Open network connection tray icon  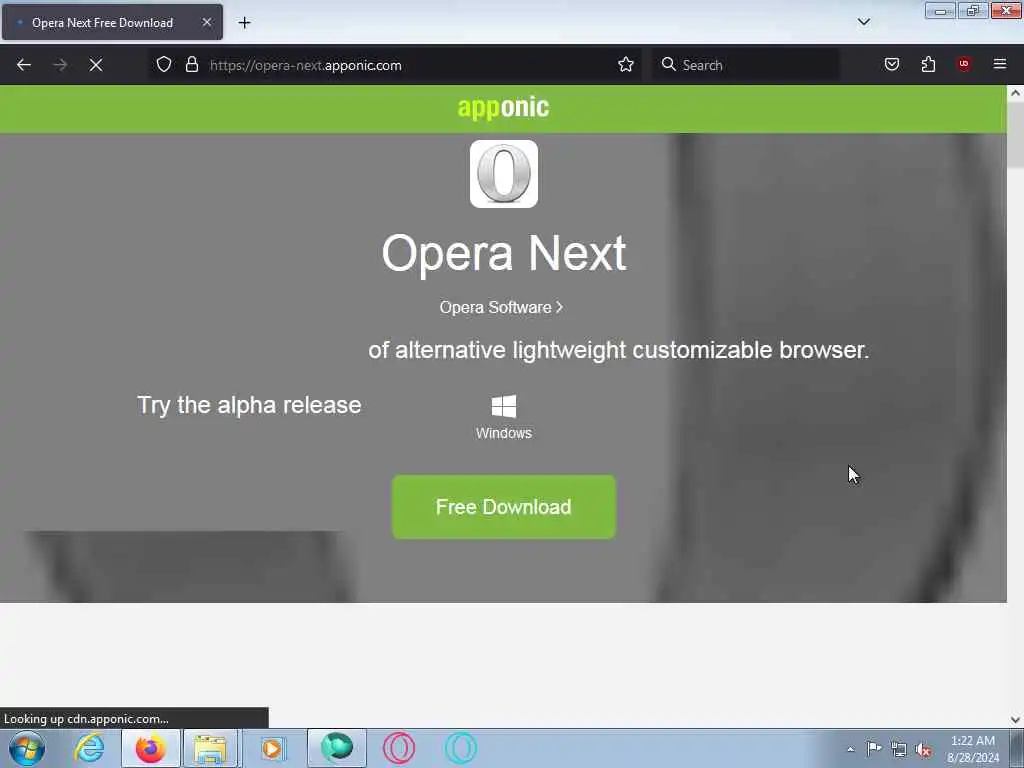(x=899, y=749)
